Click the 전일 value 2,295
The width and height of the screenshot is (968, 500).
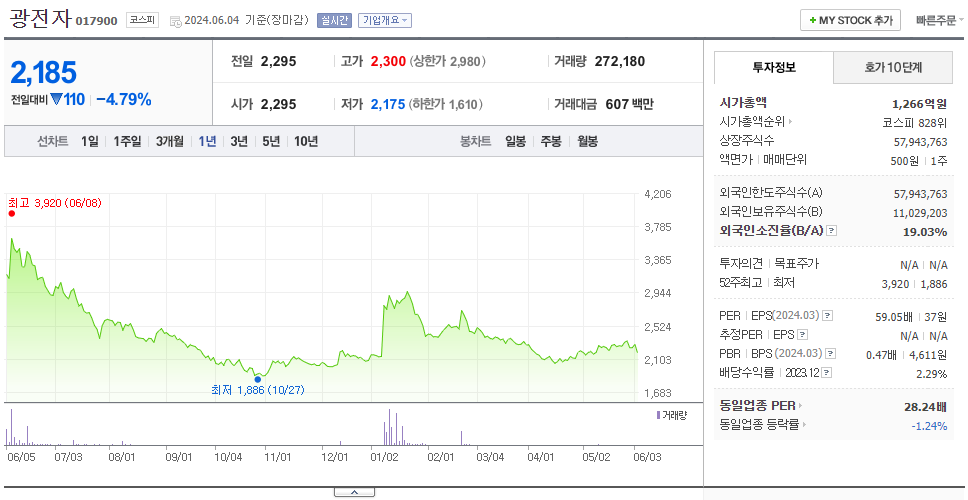coord(278,61)
